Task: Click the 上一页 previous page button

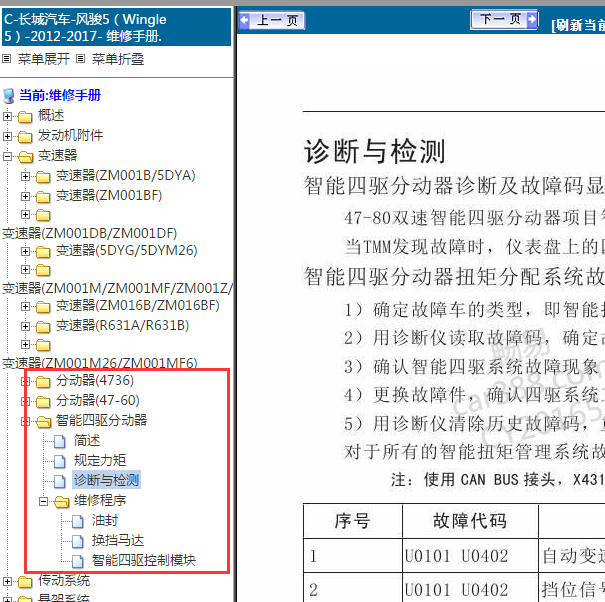Action: 272,20
